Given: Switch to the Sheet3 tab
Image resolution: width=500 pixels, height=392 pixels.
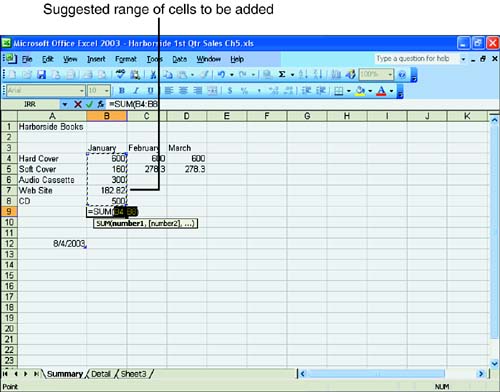Looking at the screenshot, I should (x=133, y=374).
